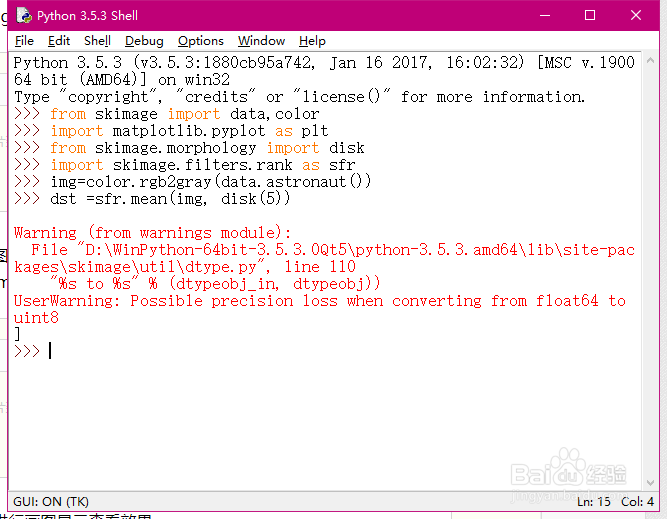Click the '64 bit (AMD64)] on win32' line
The width and height of the screenshot is (667, 519).
tap(122, 80)
